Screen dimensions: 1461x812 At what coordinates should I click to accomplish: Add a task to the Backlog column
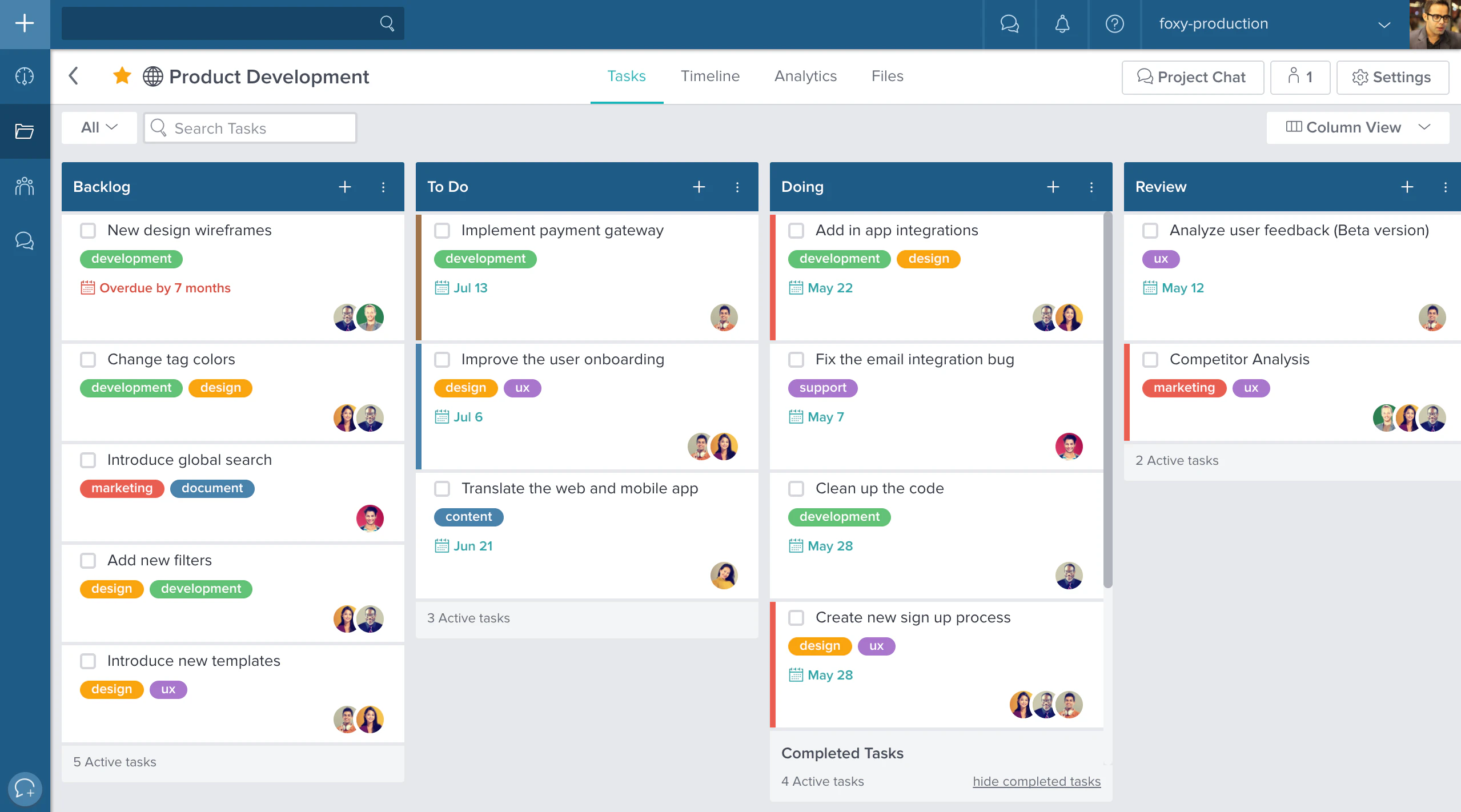pos(345,187)
